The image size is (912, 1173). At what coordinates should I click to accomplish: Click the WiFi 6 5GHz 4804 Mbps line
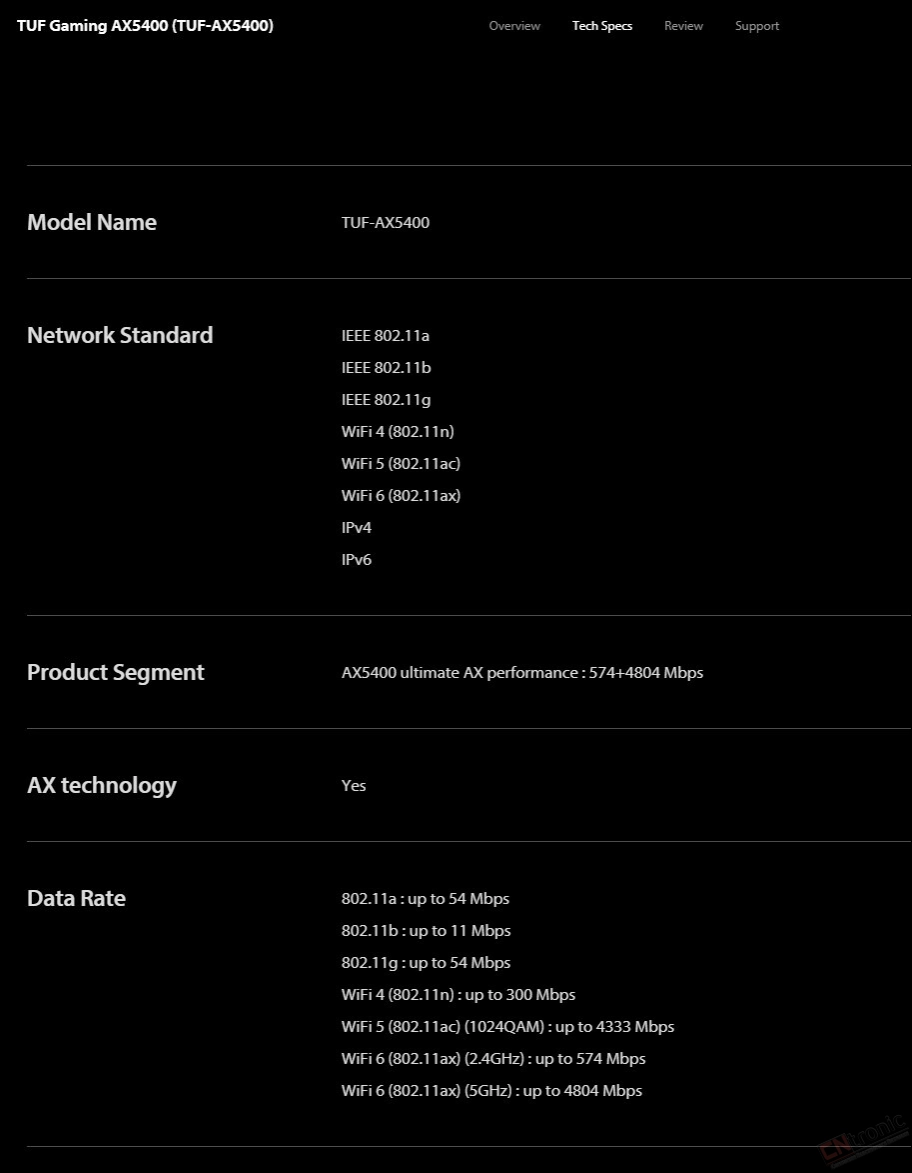tap(492, 1091)
